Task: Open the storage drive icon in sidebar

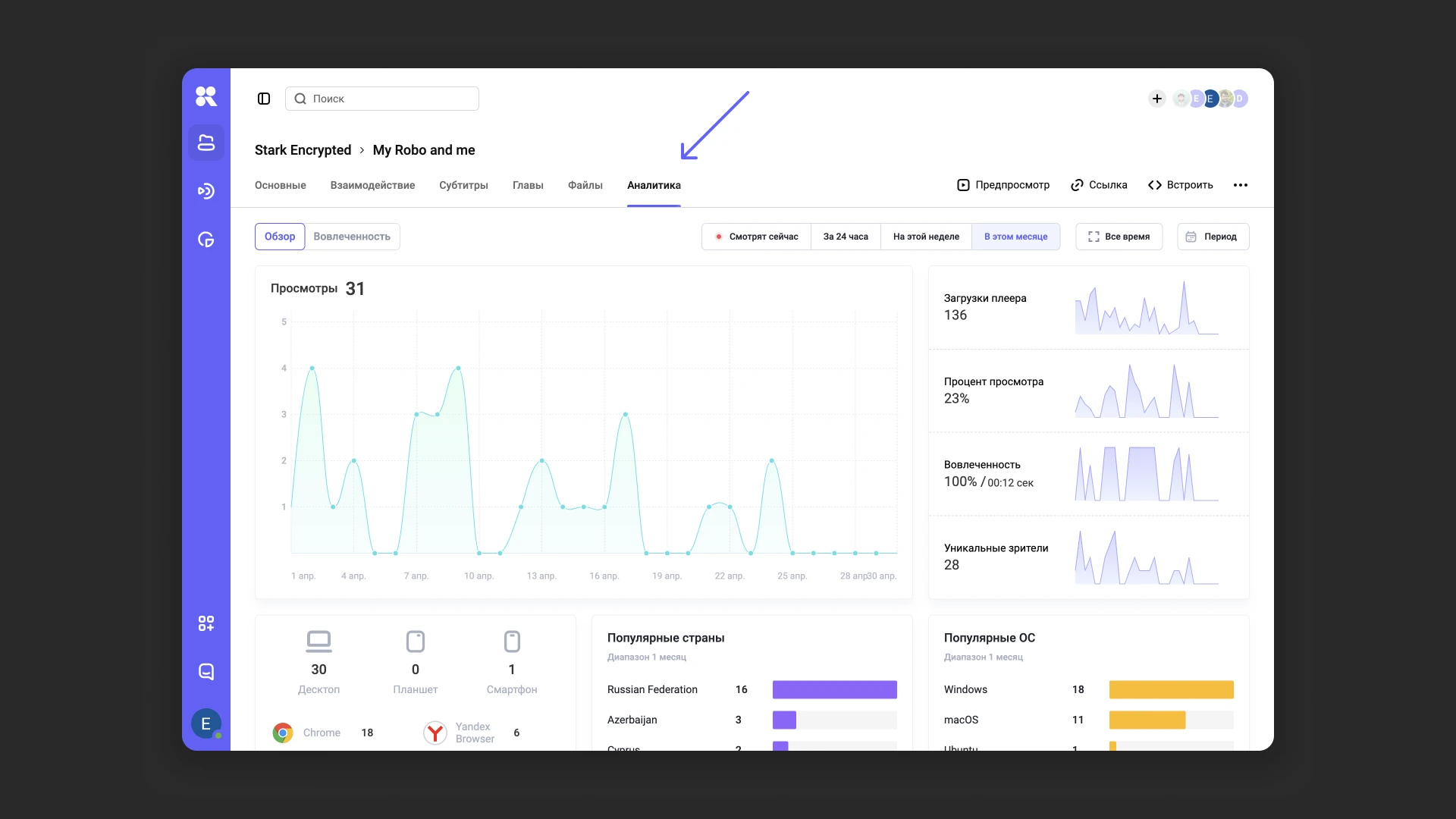Action: click(206, 143)
